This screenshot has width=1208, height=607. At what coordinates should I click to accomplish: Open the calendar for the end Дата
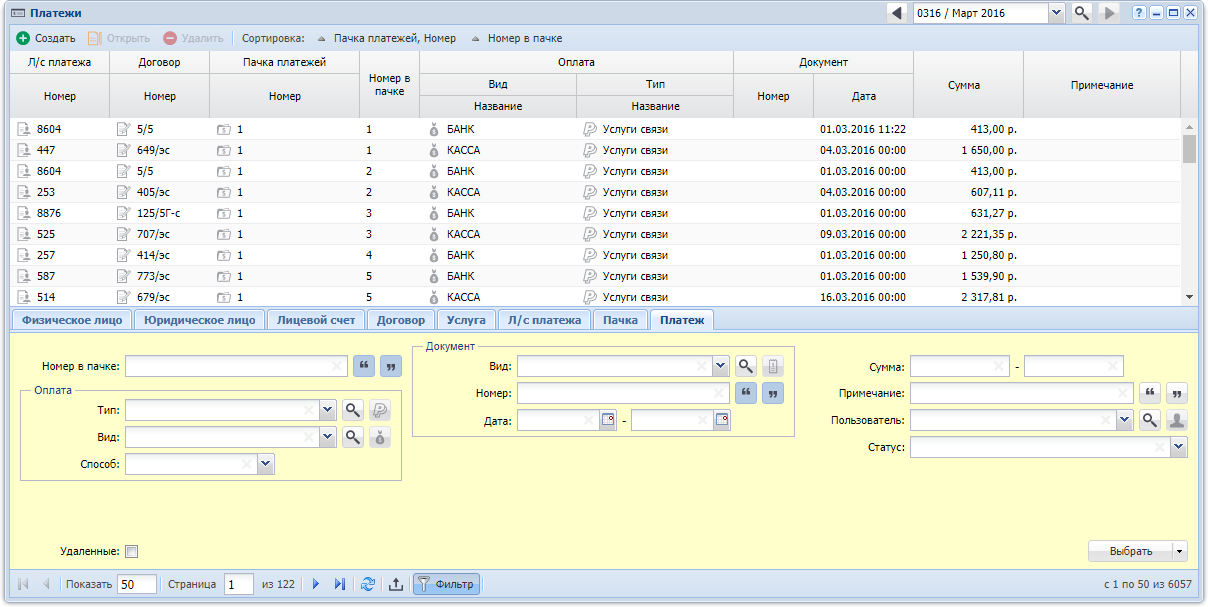722,421
